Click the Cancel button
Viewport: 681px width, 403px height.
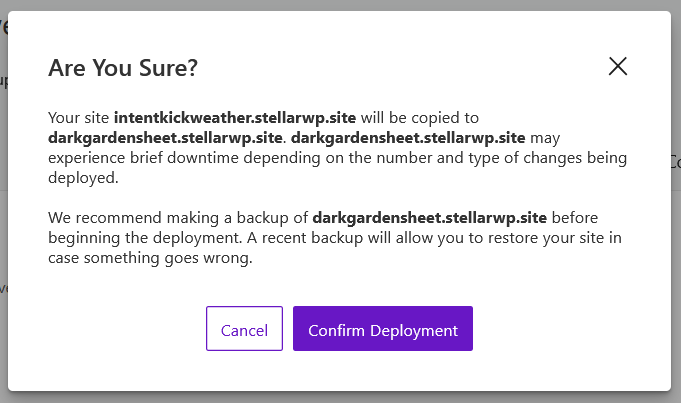coord(244,329)
